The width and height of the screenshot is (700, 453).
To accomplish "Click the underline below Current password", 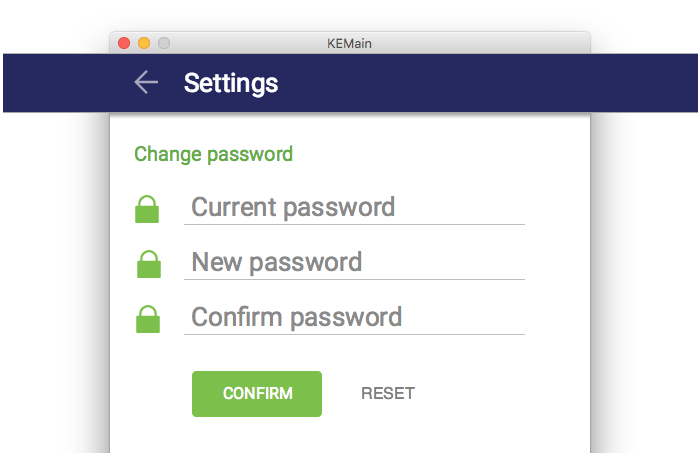I will (x=355, y=224).
